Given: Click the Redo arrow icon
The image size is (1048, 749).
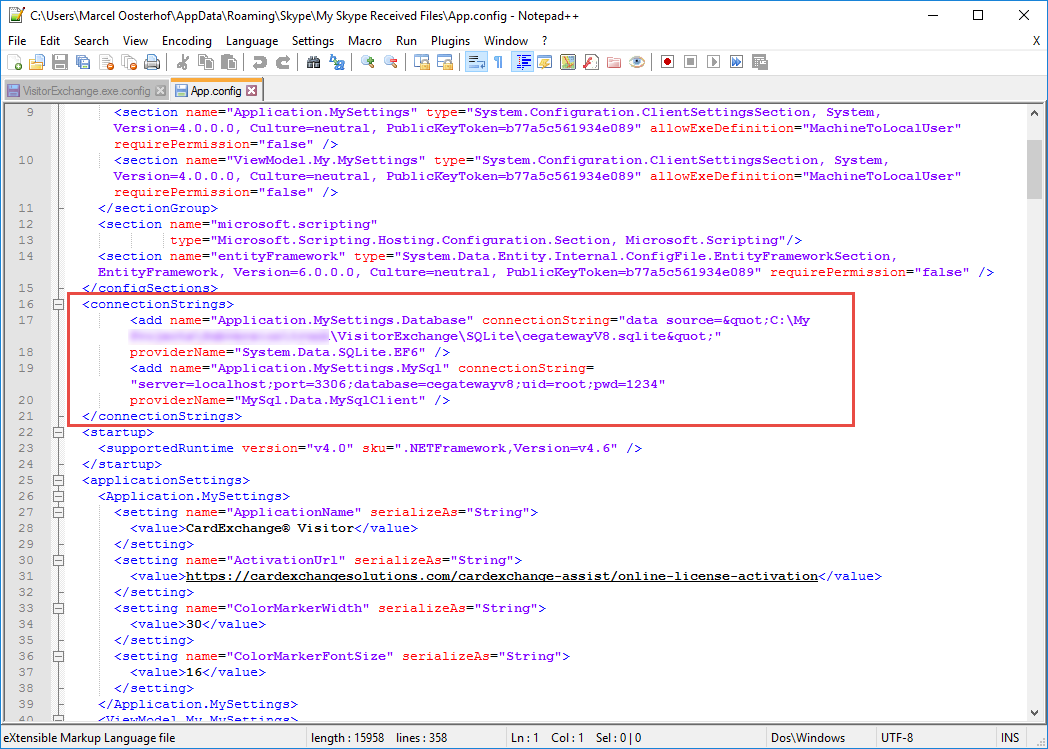Looking at the screenshot, I should [x=283, y=63].
